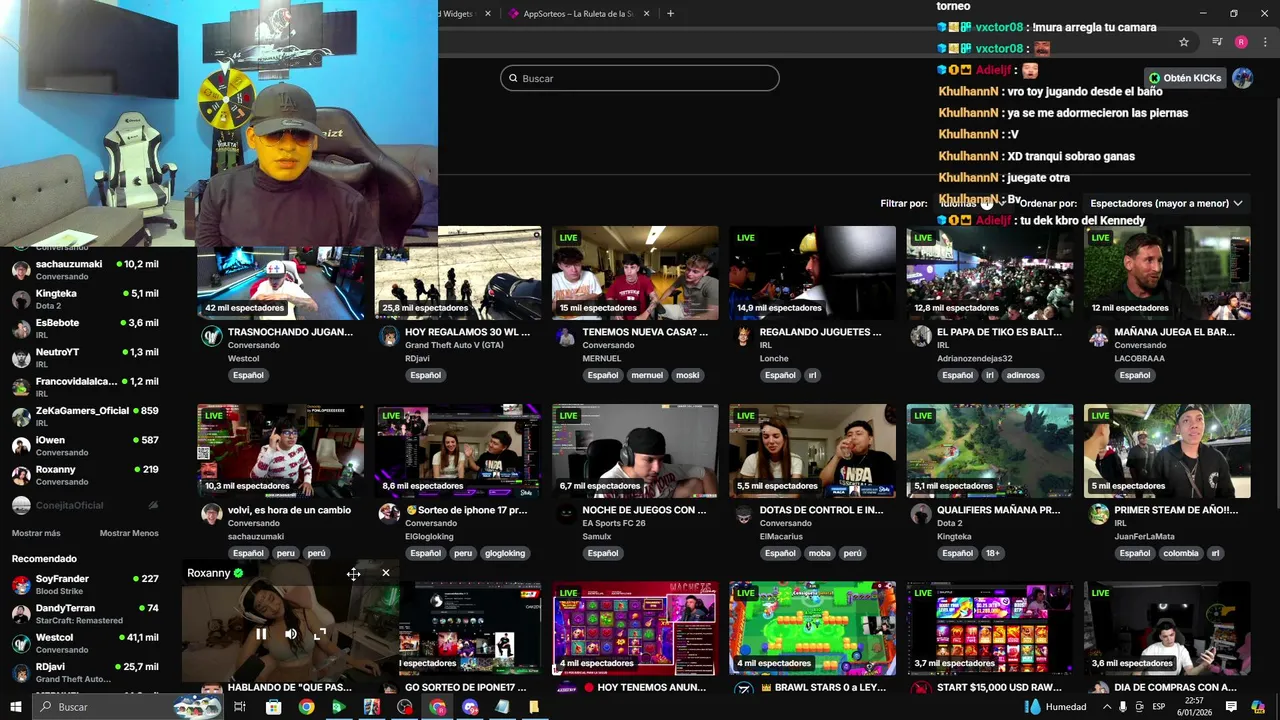Open the sort by Espectadores dropdown
The height and width of the screenshot is (720, 1280).
pyautogui.click(x=1166, y=203)
